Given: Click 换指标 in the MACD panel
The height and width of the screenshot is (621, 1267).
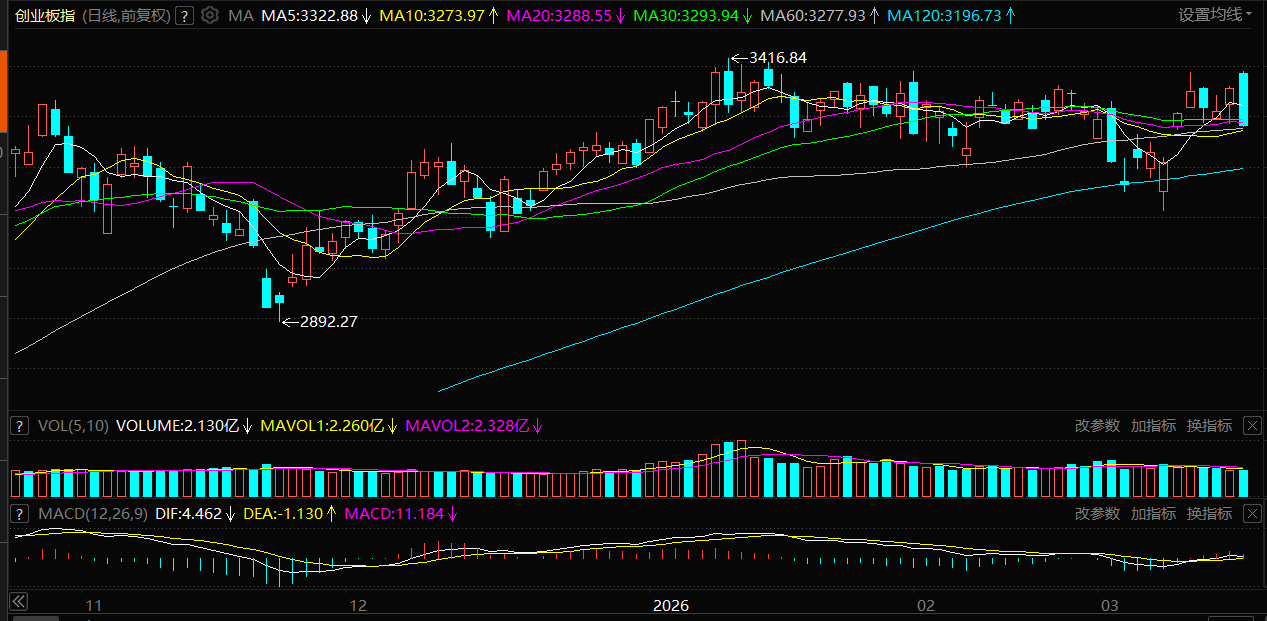Looking at the screenshot, I should coord(1209,514).
